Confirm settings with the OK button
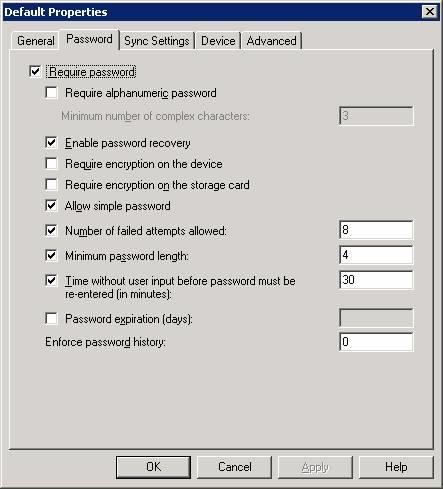Viewport: 443px width, 489px height. 153,467
